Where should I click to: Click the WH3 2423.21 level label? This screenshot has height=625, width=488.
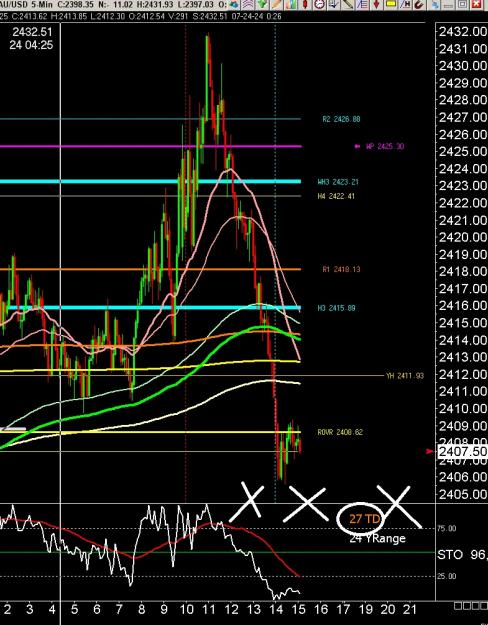pos(338,182)
